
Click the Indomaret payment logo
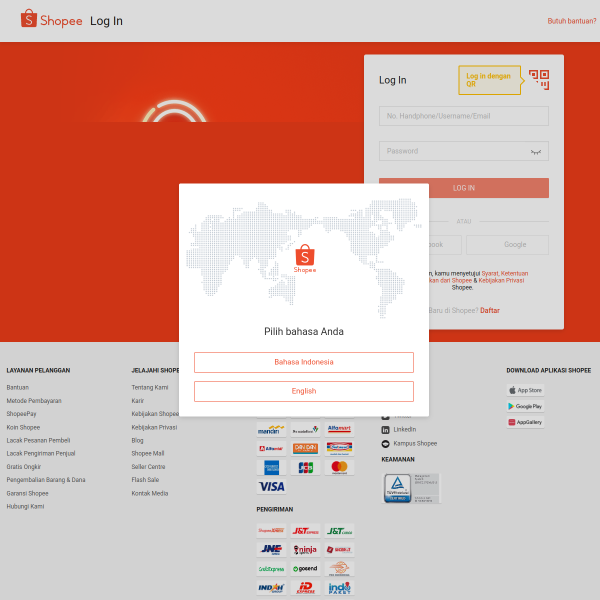click(339, 448)
